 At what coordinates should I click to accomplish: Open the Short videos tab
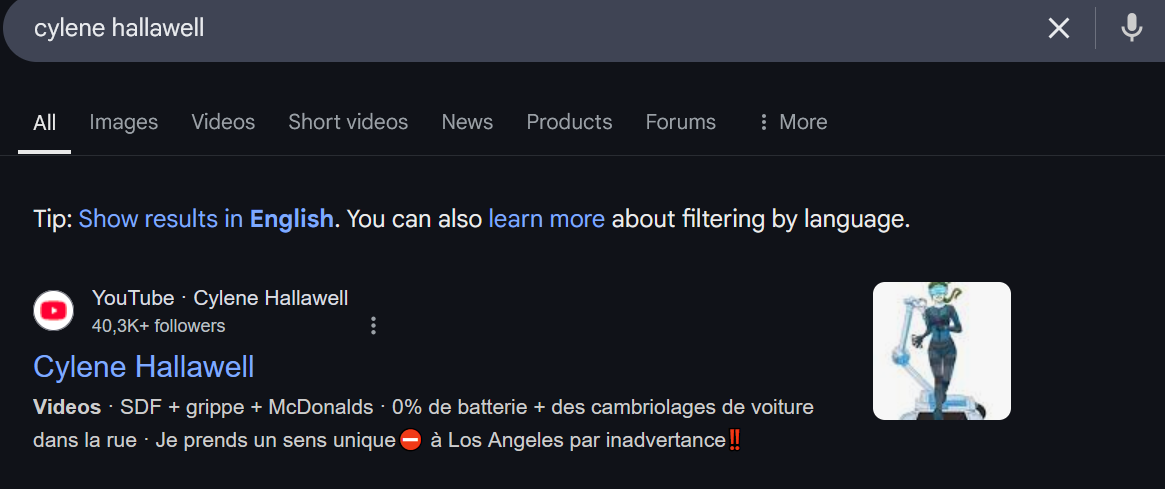348,122
